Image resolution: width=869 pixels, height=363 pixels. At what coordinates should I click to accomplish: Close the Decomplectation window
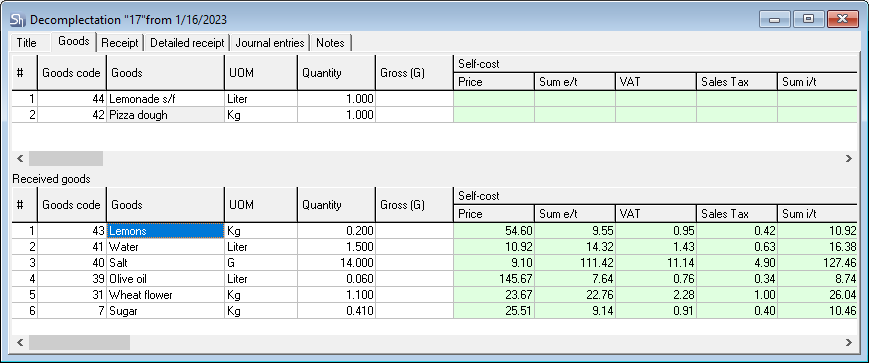[842, 19]
